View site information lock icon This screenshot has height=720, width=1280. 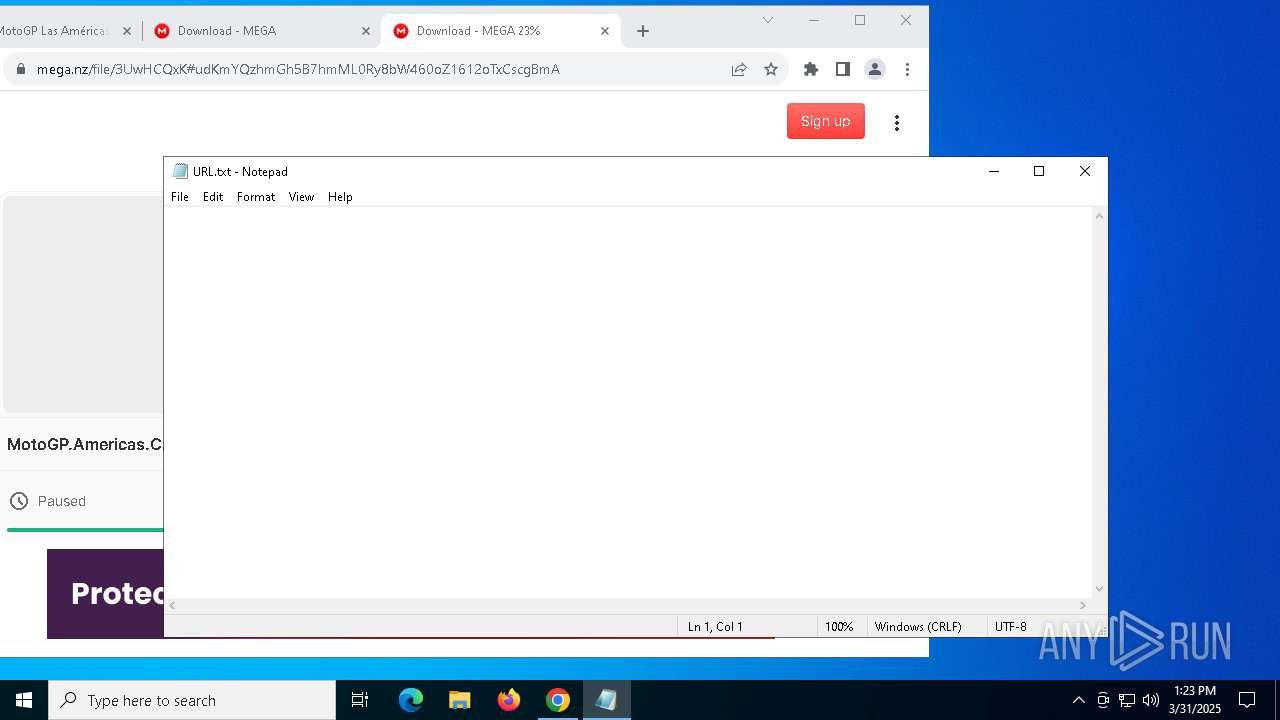(19, 69)
